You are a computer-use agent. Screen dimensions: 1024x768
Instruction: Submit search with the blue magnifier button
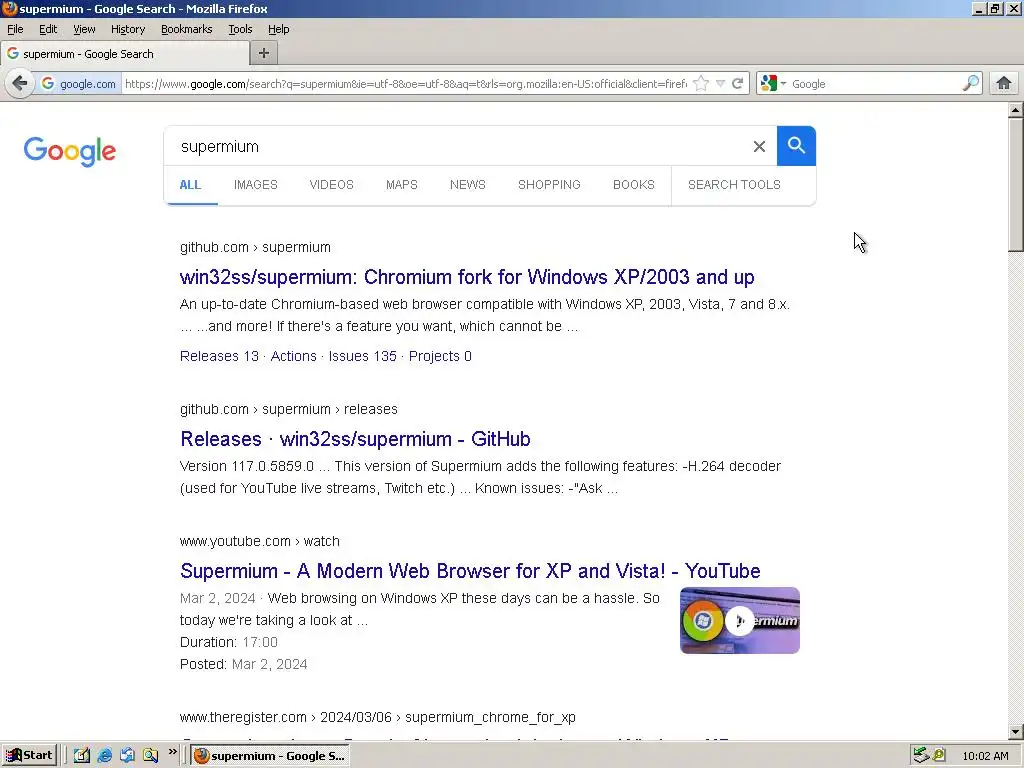[x=796, y=146]
